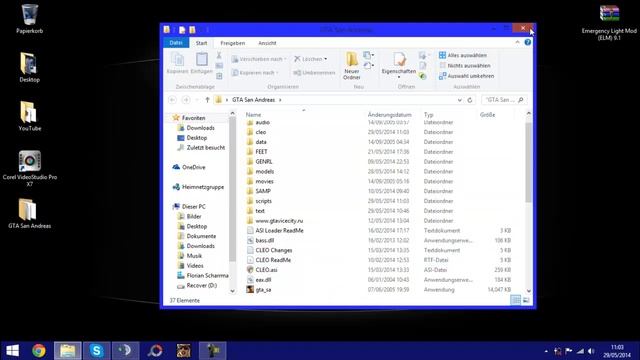Select the cleo folder
The image size is (640, 360).
260,132
